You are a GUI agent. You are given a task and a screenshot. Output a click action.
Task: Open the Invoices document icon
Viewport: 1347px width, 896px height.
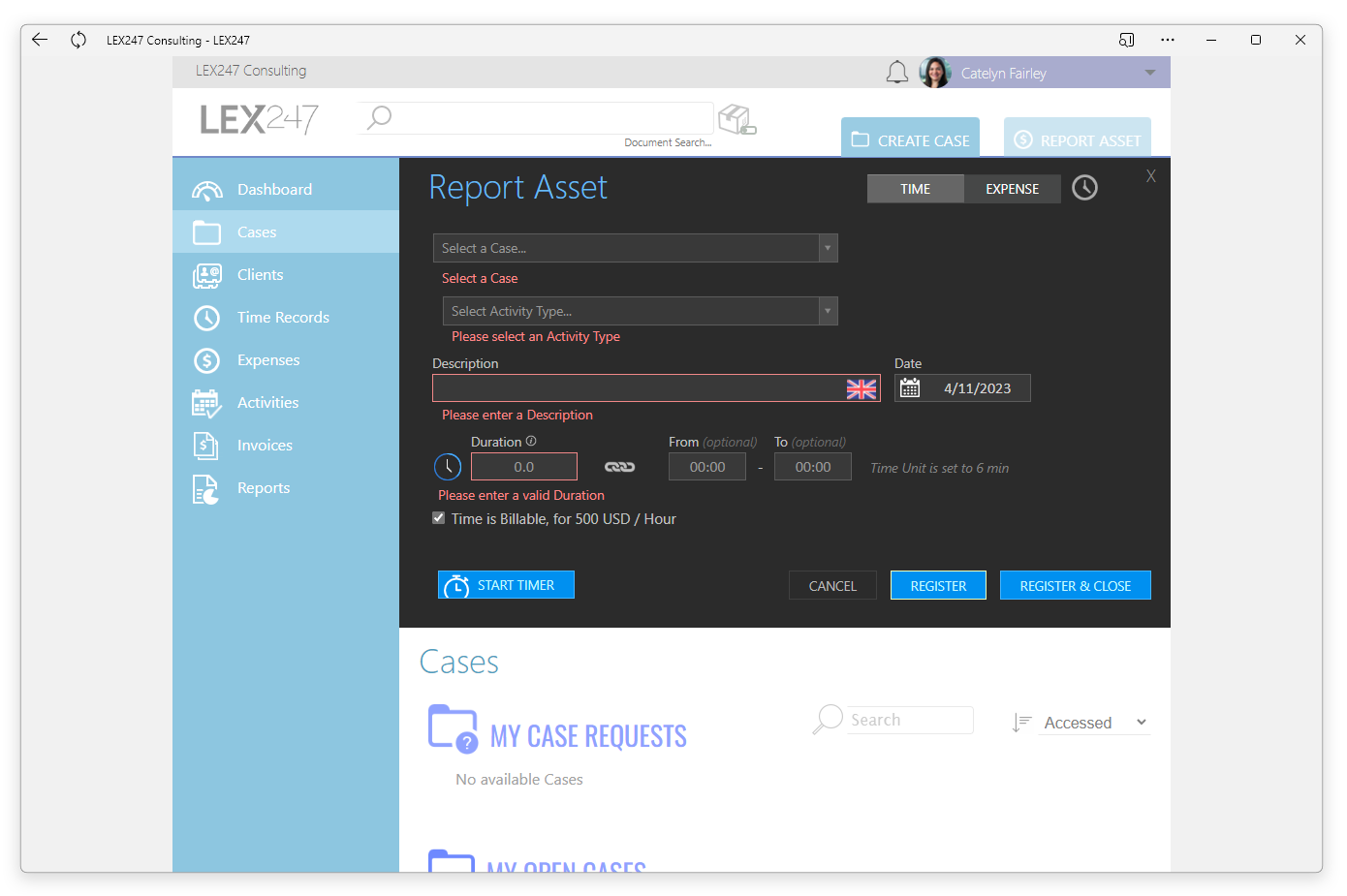(x=205, y=446)
